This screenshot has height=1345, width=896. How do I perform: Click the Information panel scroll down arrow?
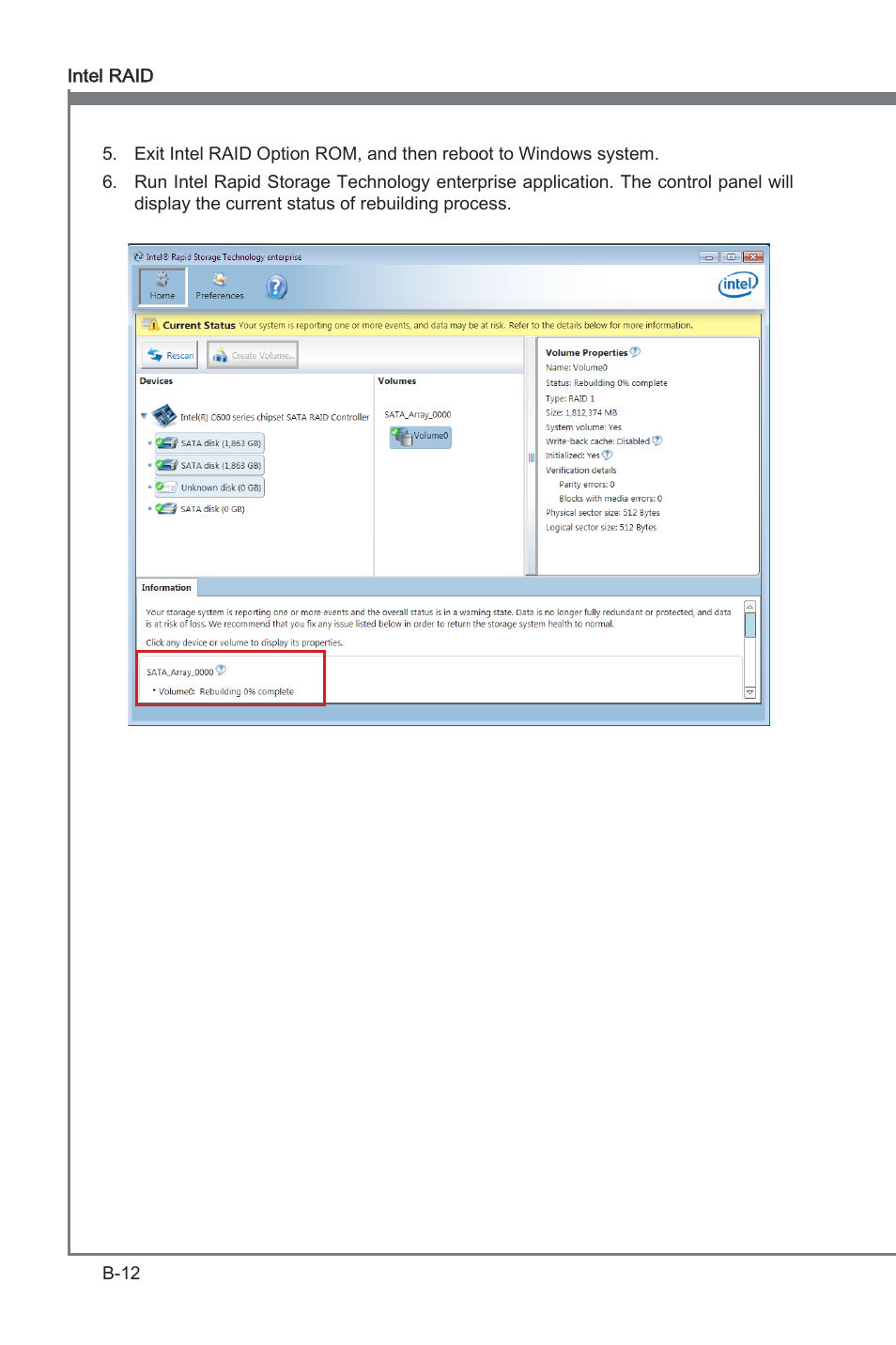[749, 692]
